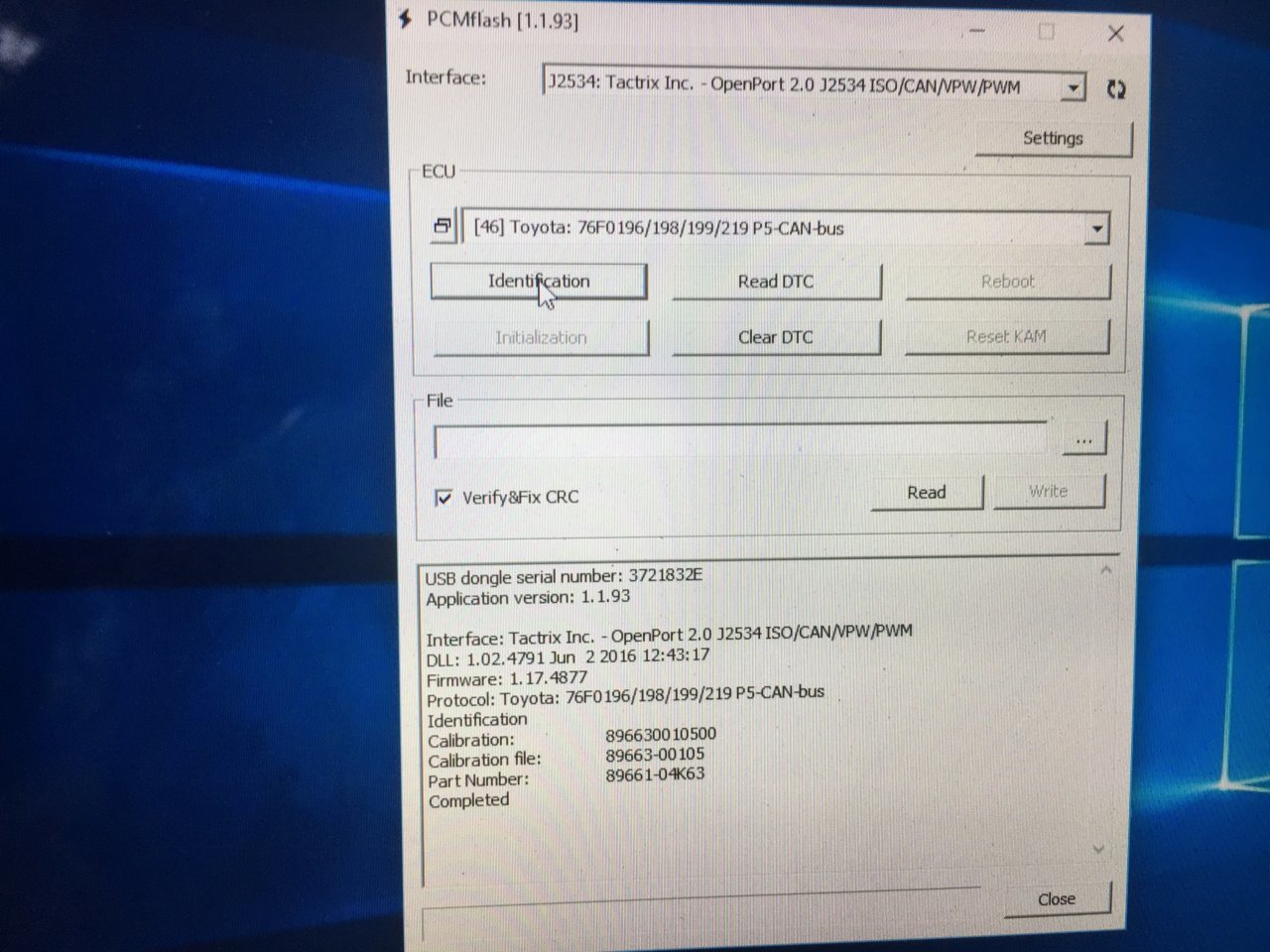Image resolution: width=1270 pixels, height=952 pixels.
Task: Minimize the PCMflash window
Action: tap(977, 32)
